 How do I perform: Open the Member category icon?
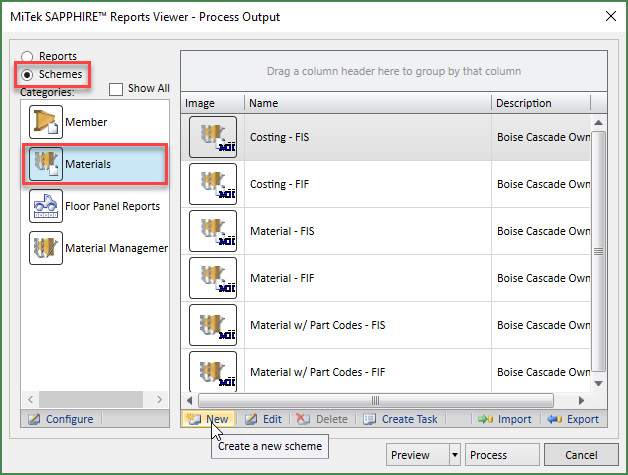tap(46, 122)
